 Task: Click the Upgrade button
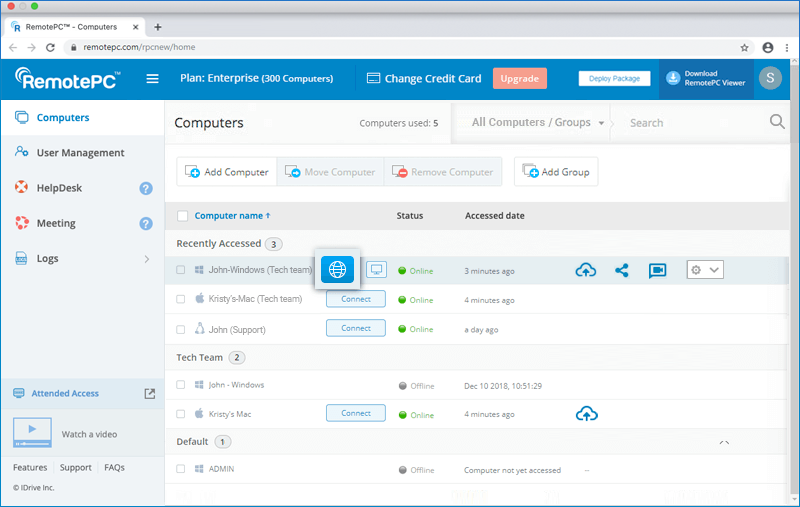[519, 79]
